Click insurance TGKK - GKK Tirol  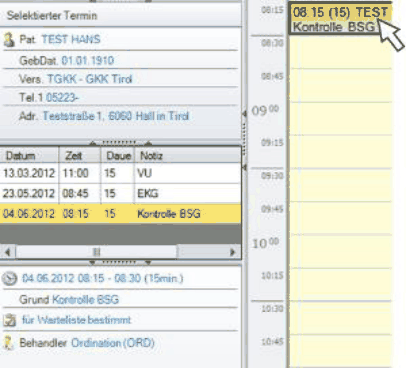[90, 79]
